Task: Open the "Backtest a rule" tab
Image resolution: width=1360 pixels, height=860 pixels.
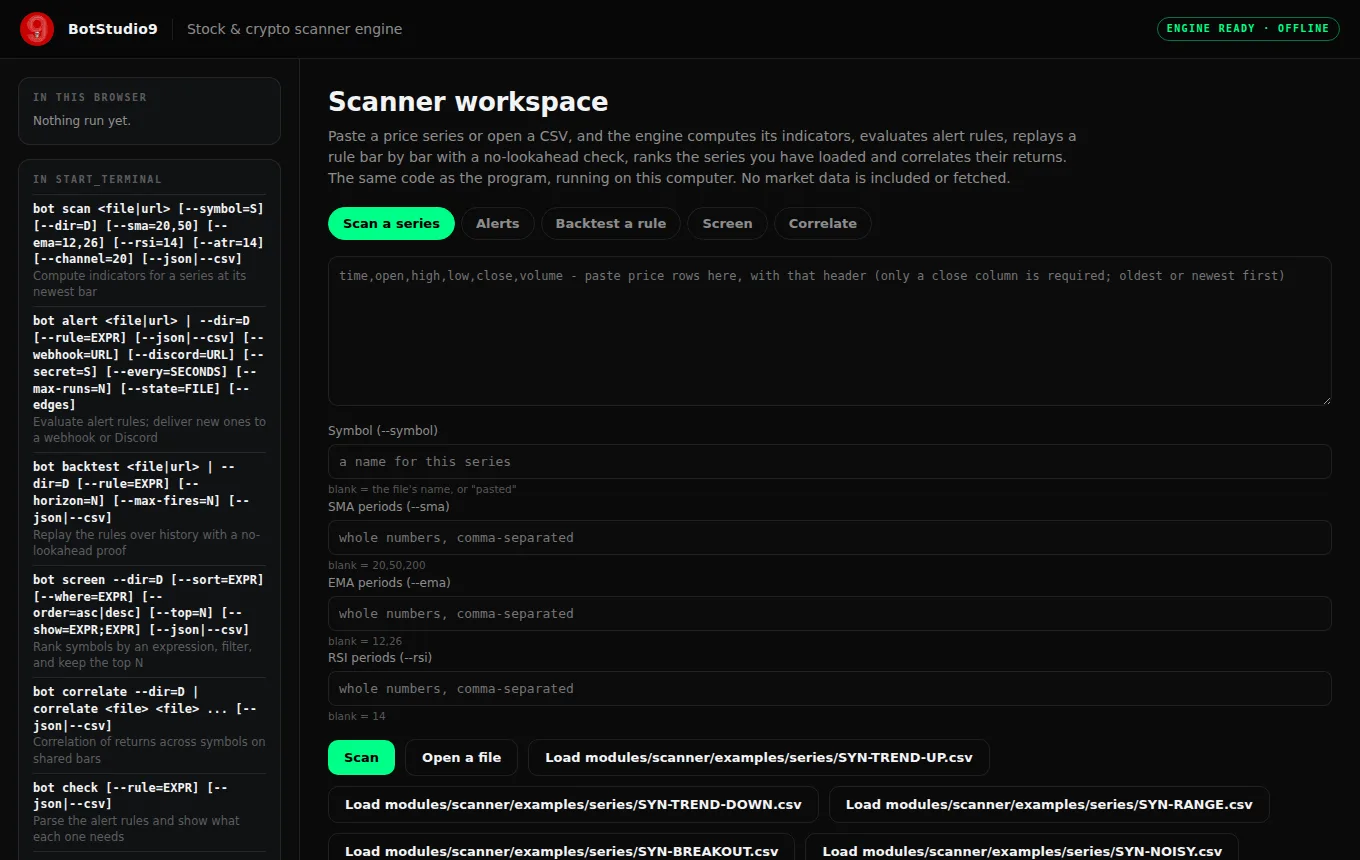Action: tap(611, 223)
